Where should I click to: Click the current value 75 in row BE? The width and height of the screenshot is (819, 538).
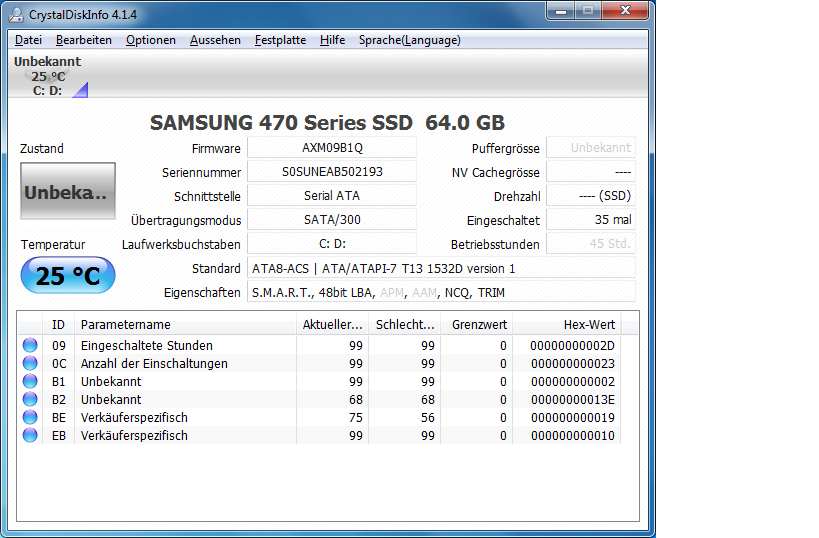[356, 418]
